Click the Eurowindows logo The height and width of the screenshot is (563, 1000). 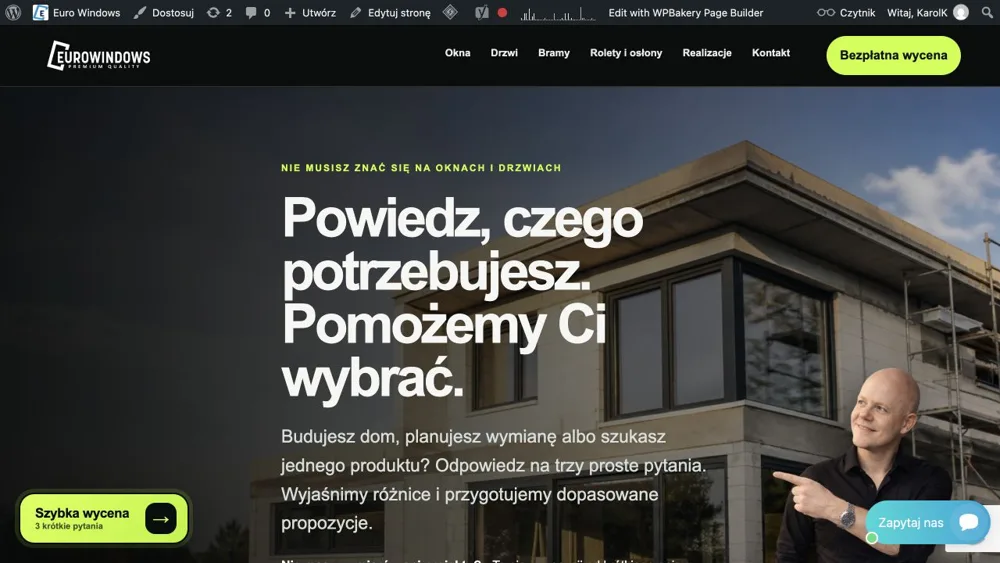pos(99,55)
